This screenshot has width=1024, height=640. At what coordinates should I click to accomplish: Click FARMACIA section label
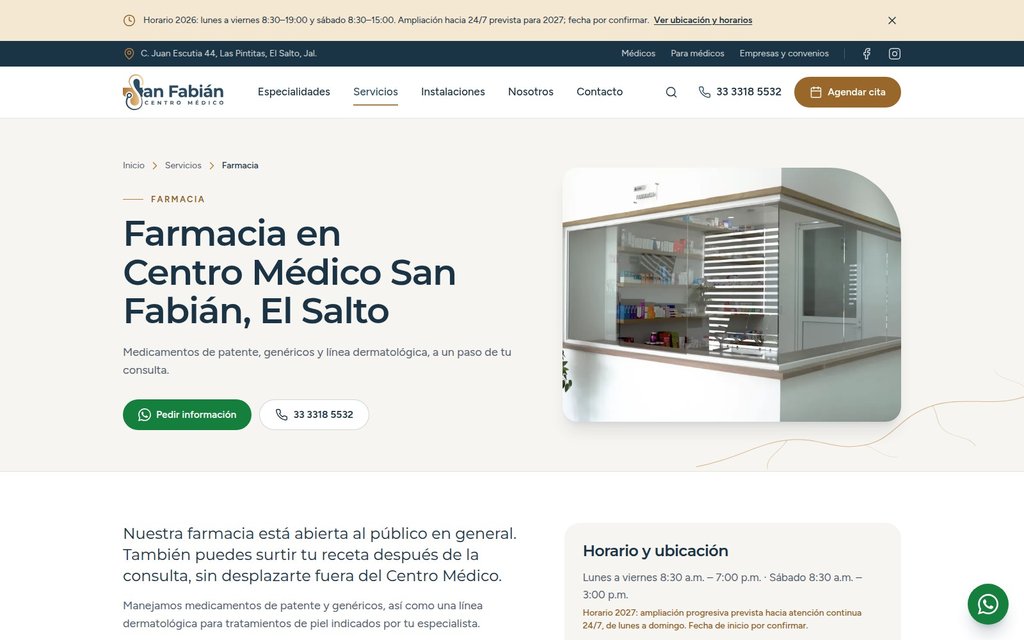coord(178,199)
